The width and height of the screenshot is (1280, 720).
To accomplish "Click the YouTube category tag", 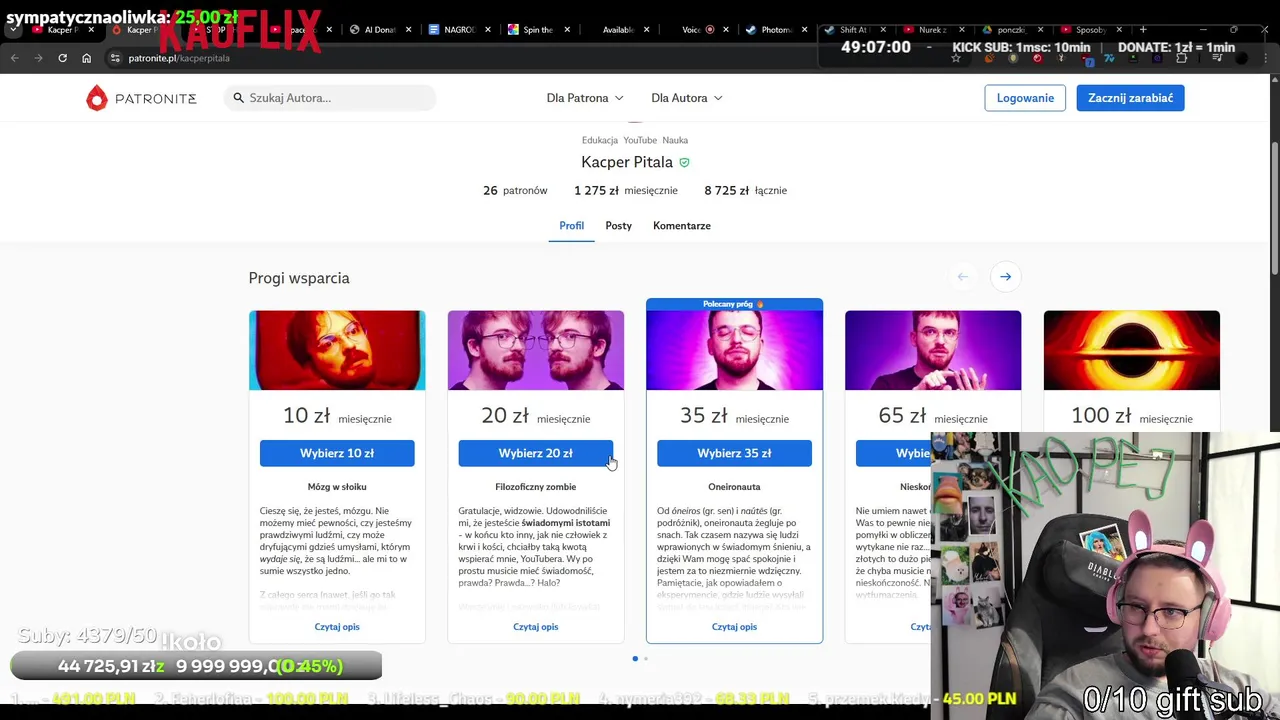I will [640, 140].
